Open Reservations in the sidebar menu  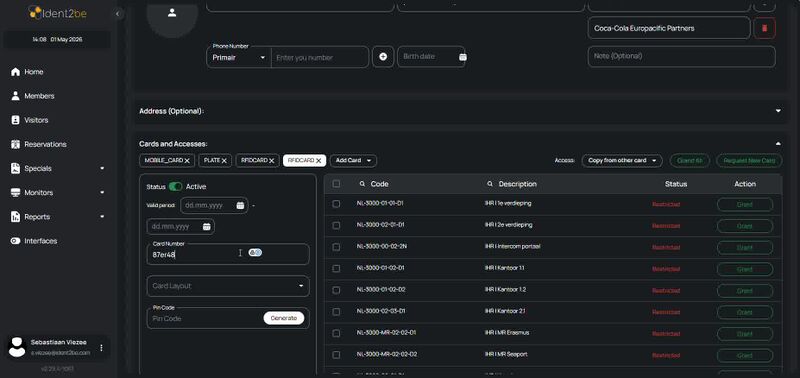tap(45, 144)
